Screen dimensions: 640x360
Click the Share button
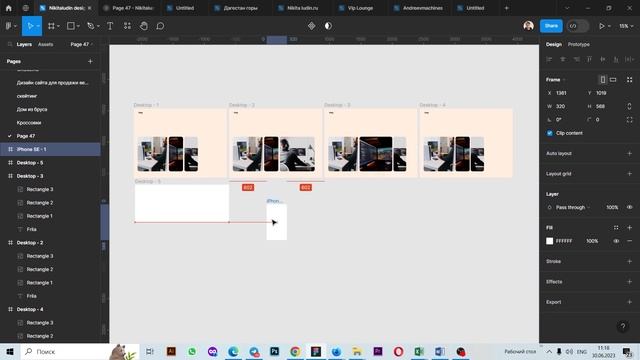(551, 26)
